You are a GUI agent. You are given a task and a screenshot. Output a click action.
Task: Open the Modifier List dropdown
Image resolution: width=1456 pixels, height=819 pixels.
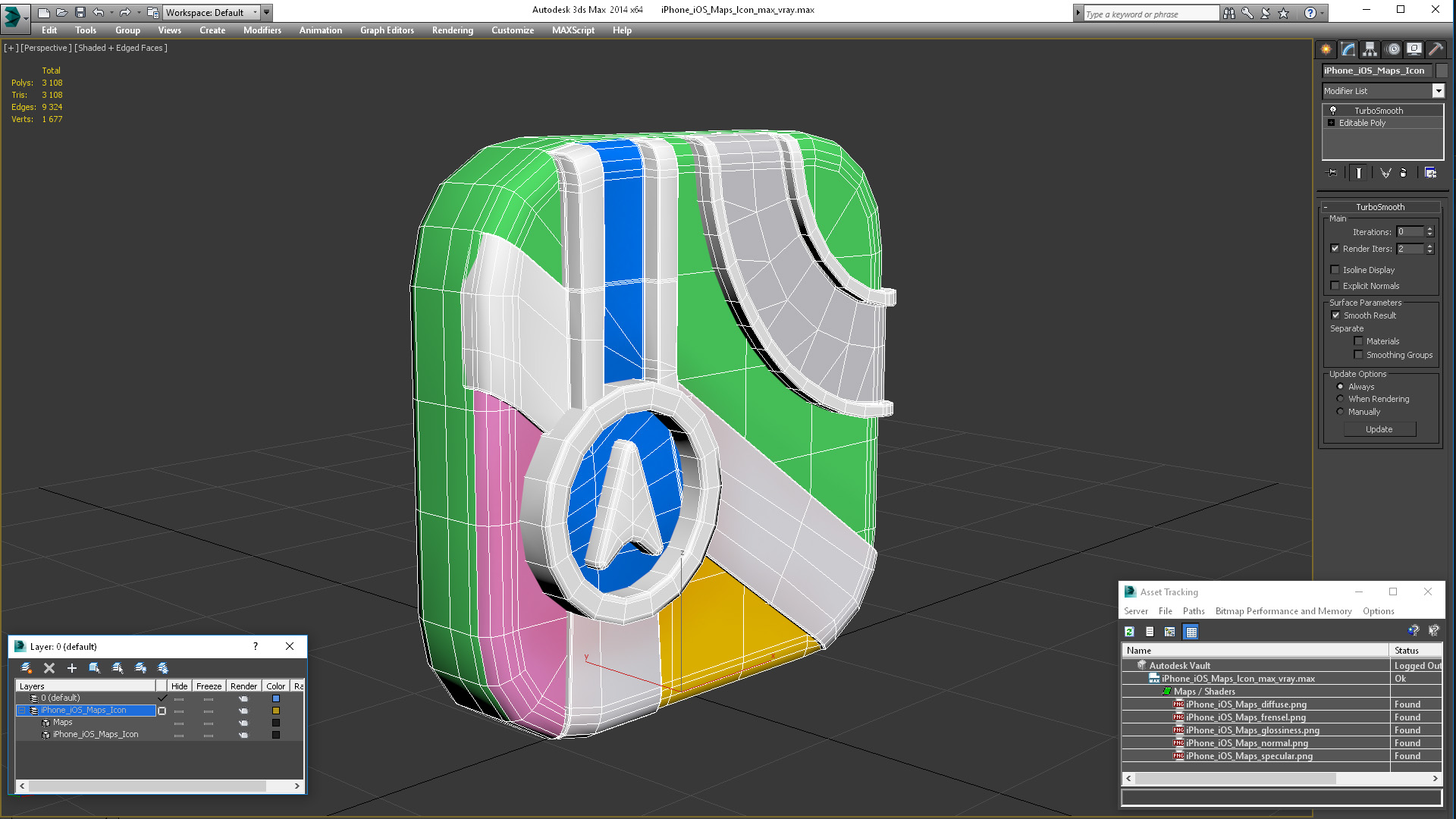tap(1438, 91)
